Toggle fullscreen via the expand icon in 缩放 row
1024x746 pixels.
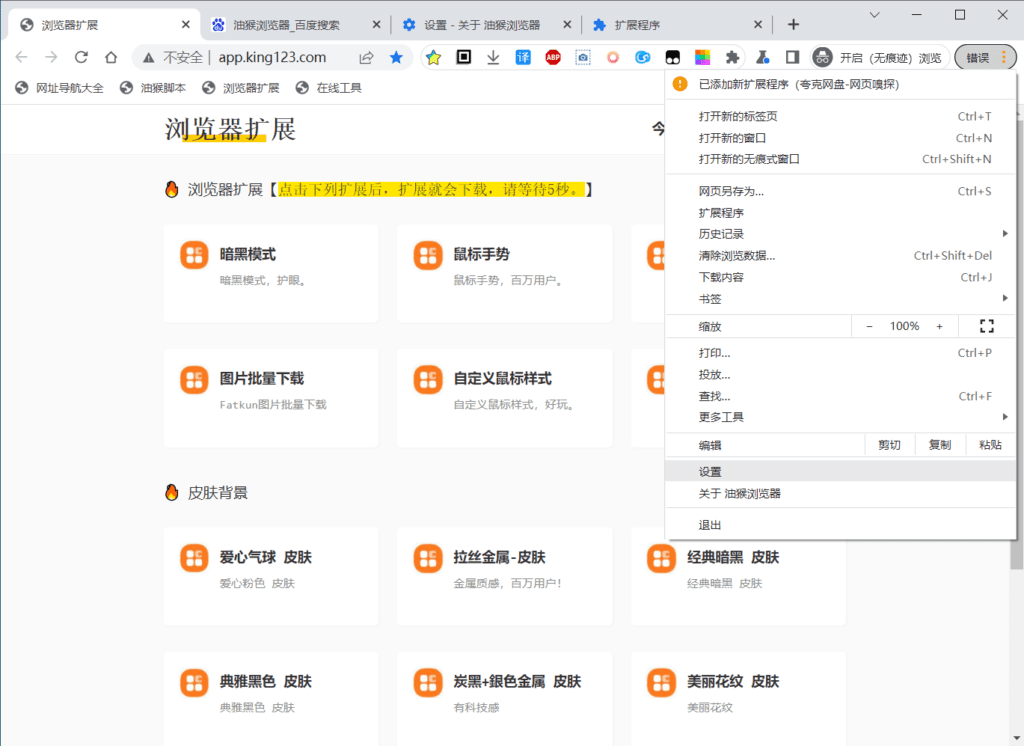(987, 325)
